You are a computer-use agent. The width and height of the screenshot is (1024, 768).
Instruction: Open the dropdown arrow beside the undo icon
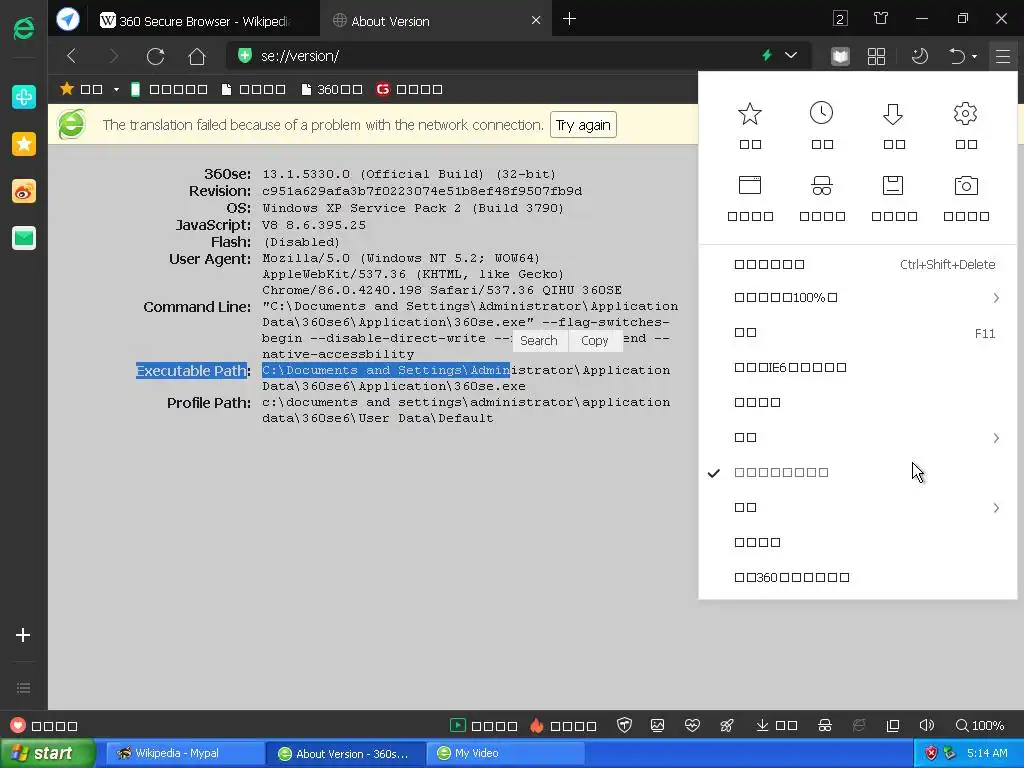(x=974, y=56)
